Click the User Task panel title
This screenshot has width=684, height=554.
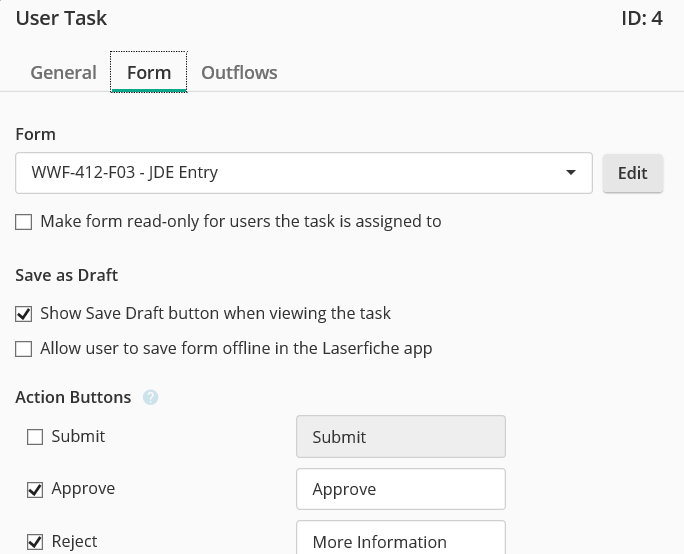point(61,18)
